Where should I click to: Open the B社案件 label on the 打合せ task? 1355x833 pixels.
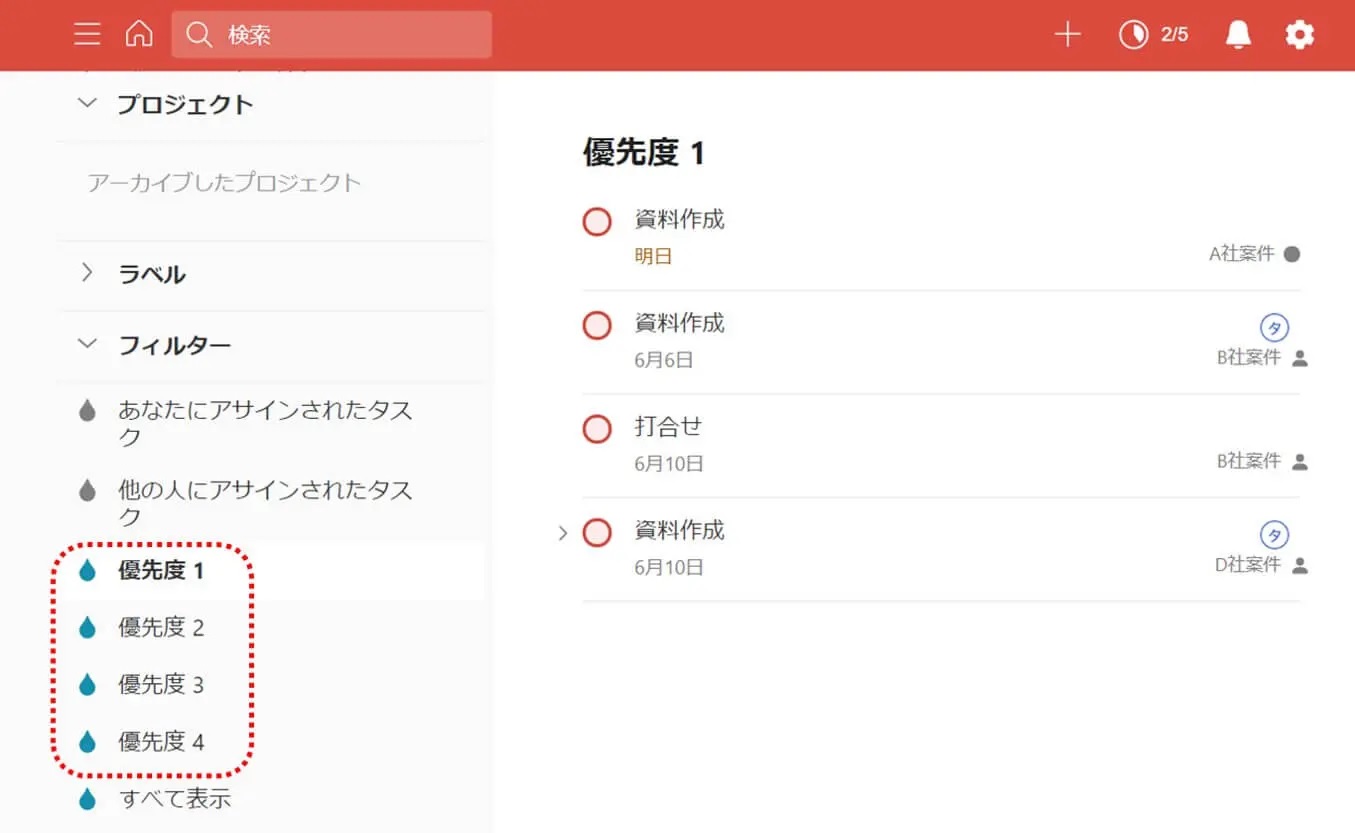tap(1249, 461)
